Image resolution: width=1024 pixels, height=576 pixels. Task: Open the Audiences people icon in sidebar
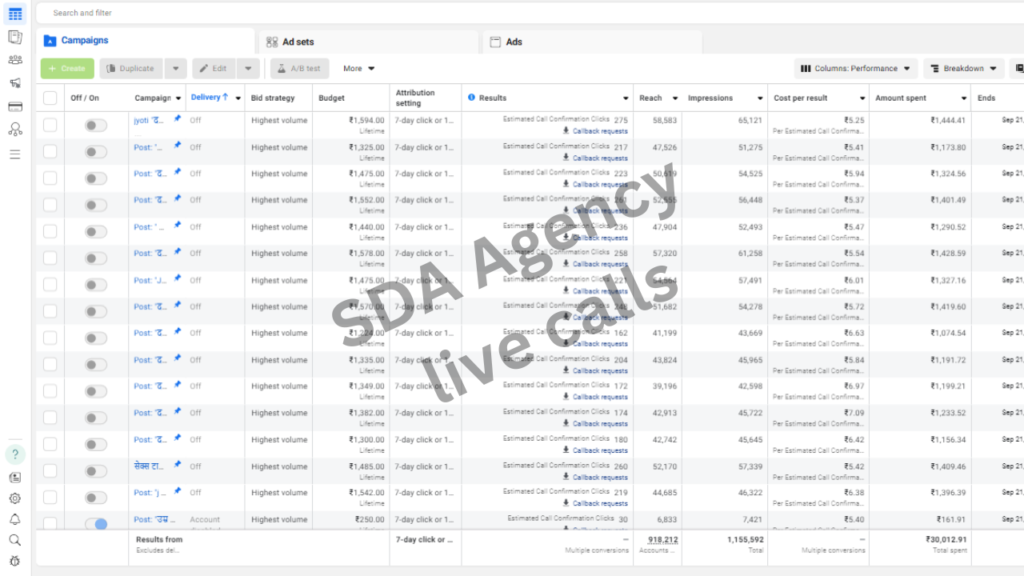(x=15, y=60)
